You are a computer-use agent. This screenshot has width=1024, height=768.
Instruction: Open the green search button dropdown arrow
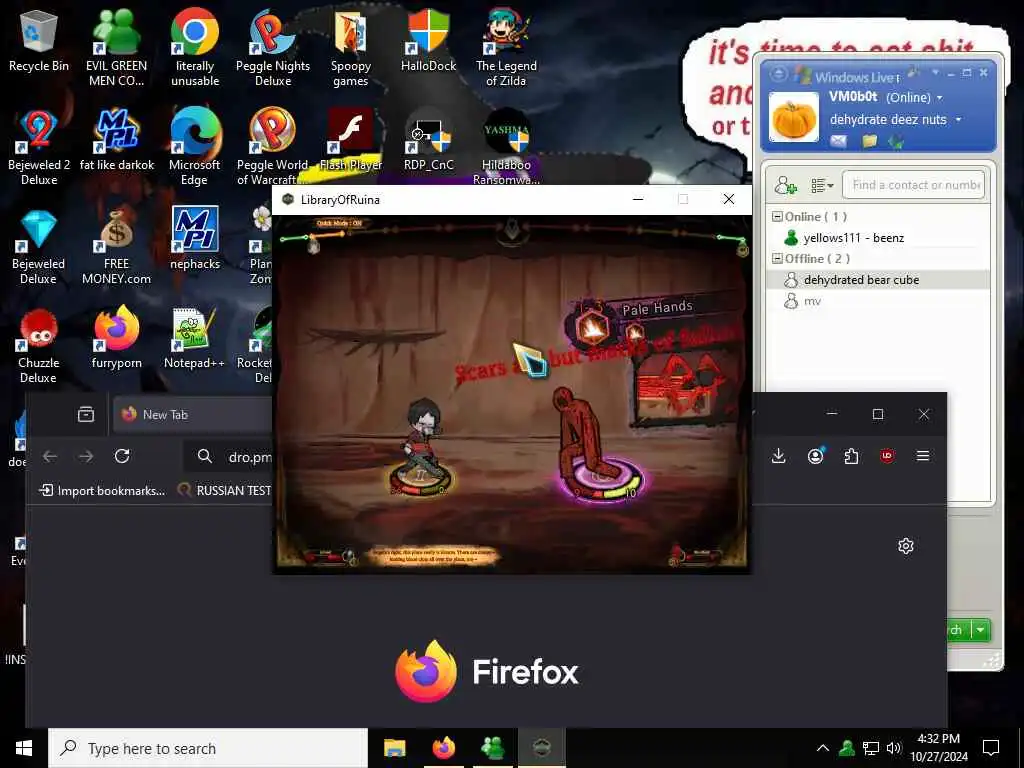click(x=980, y=630)
